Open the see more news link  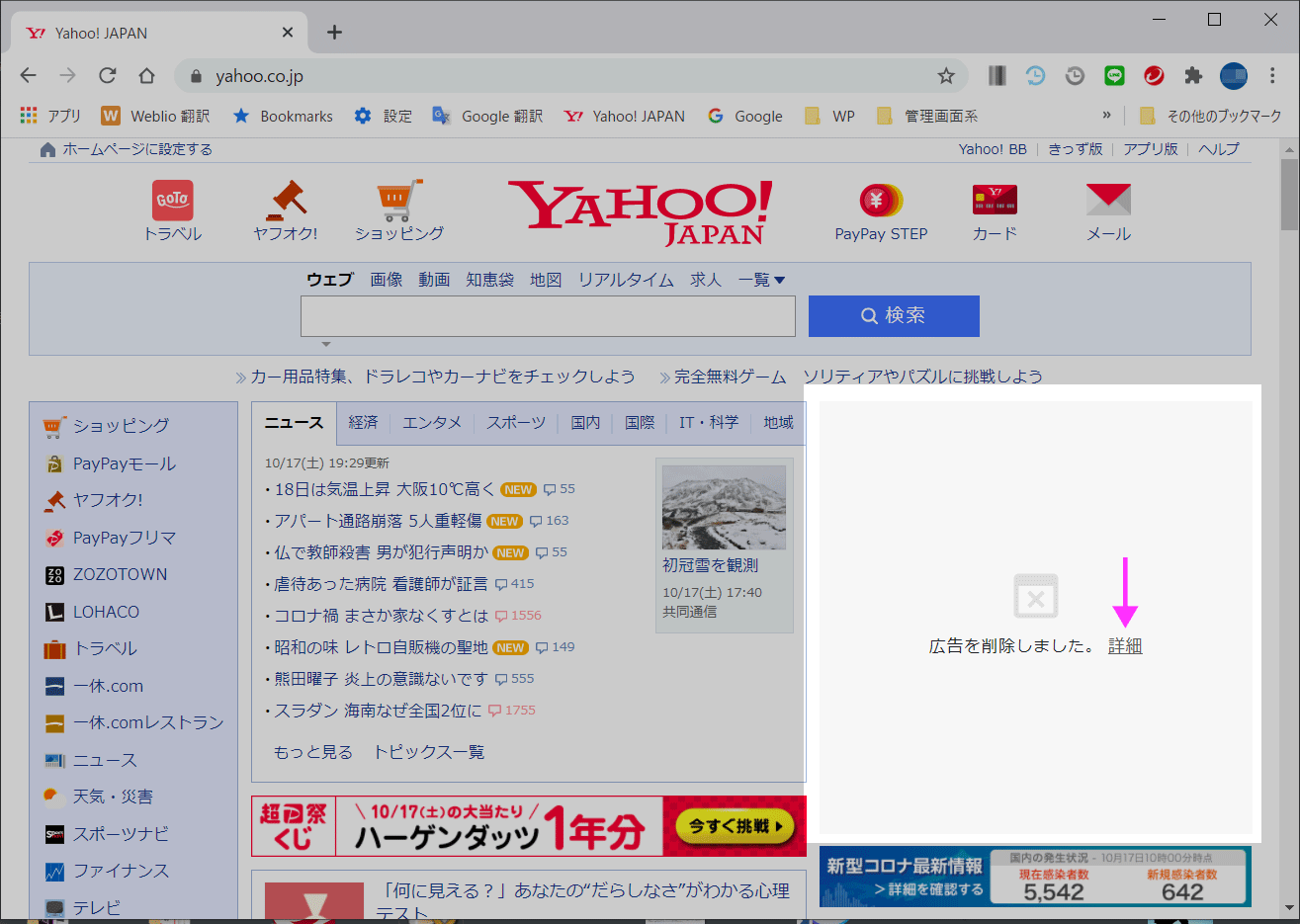click(x=312, y=752)
